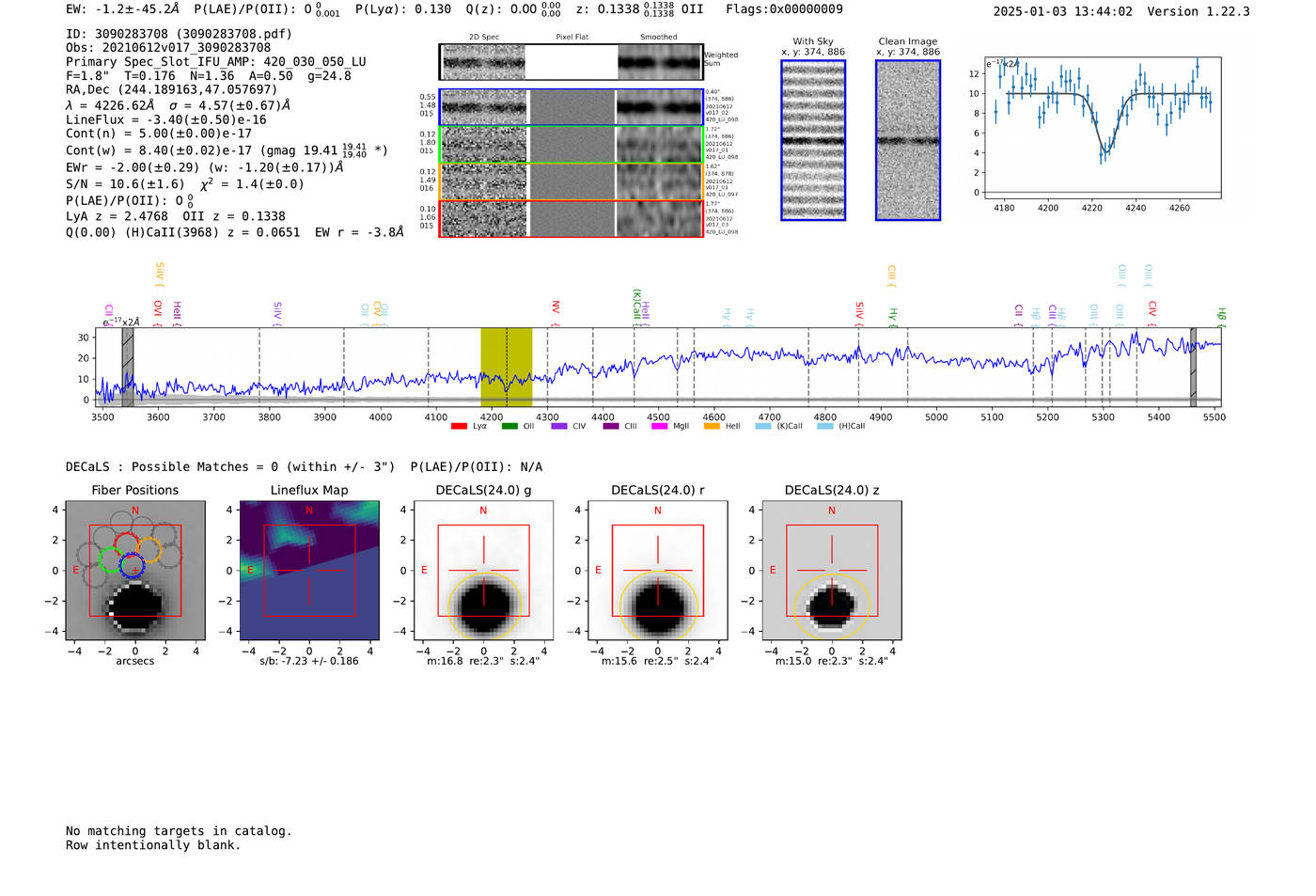Click the green OII legend swatch

509,427
